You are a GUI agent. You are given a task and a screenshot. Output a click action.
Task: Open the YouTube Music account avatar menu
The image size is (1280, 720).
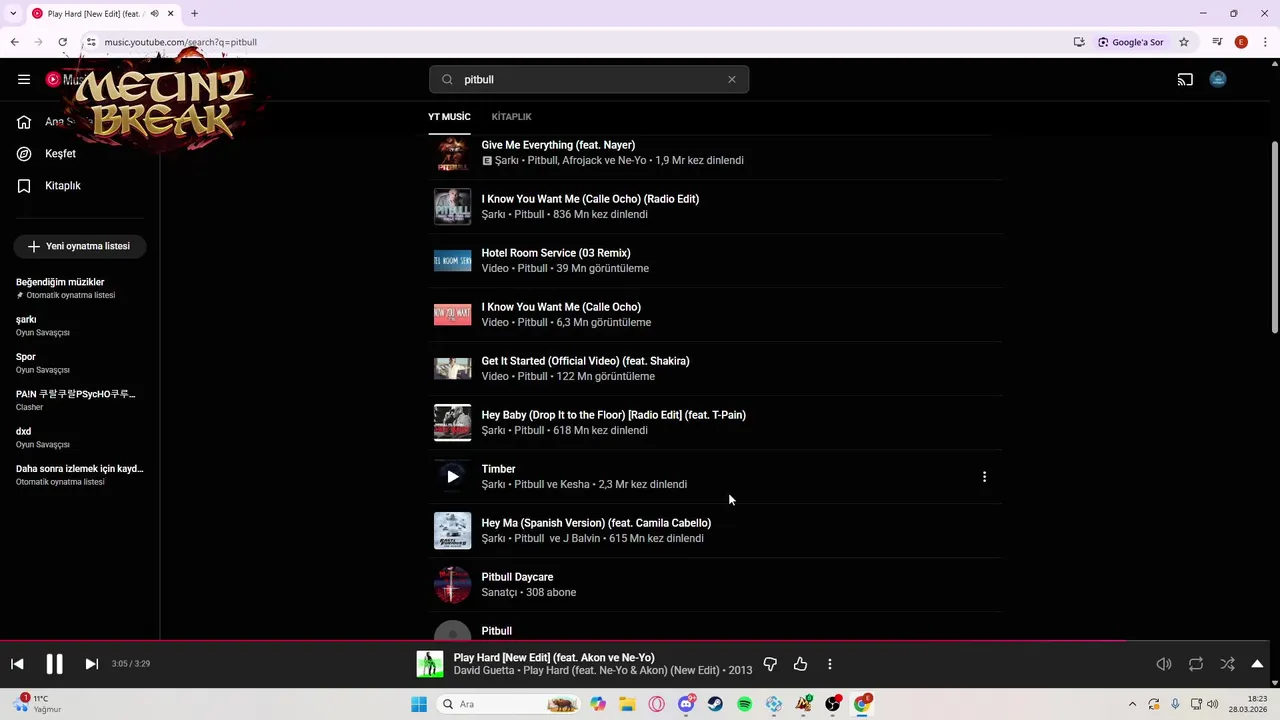(1218, 80)
